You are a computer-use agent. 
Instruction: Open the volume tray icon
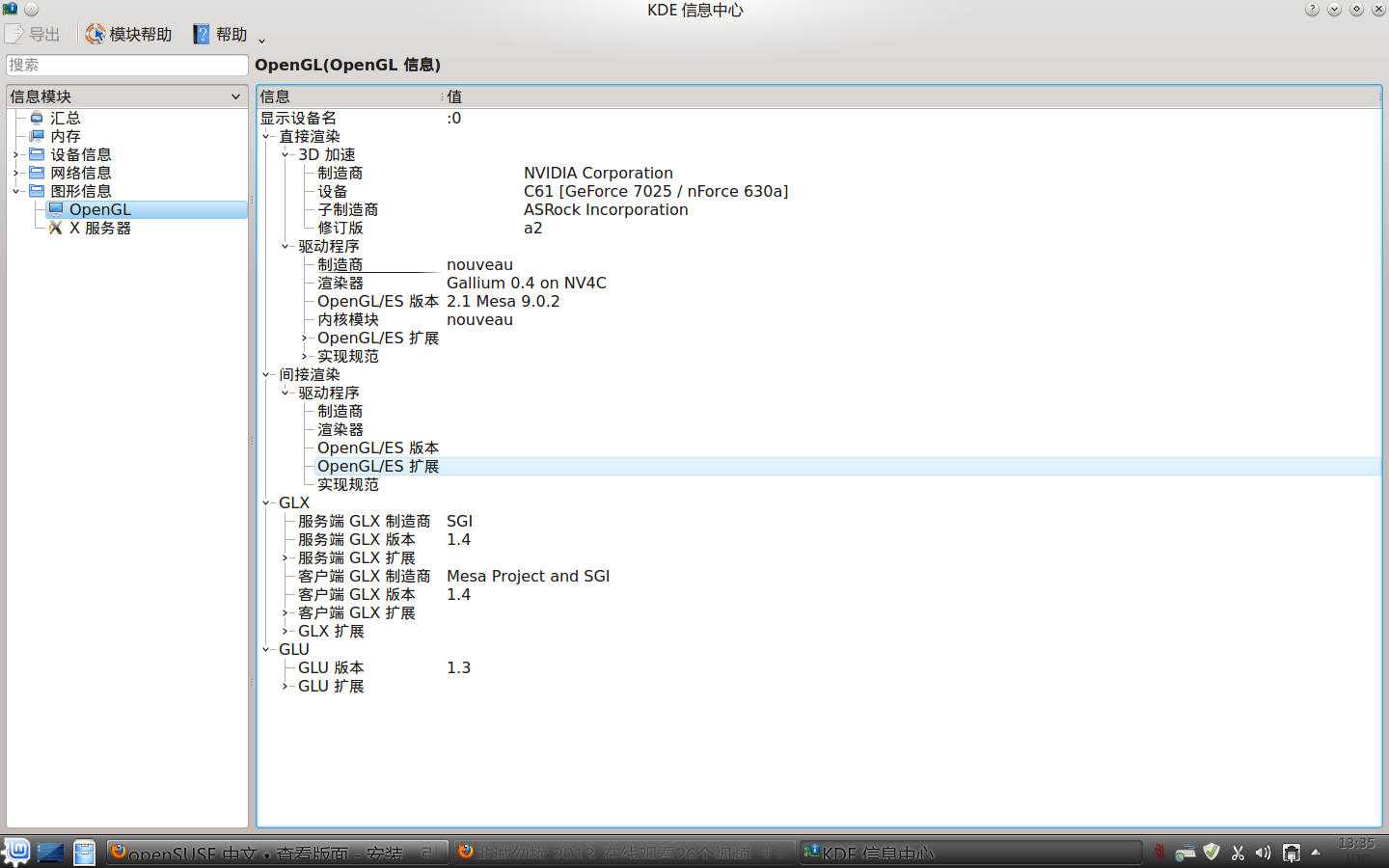coord(1263,853)
